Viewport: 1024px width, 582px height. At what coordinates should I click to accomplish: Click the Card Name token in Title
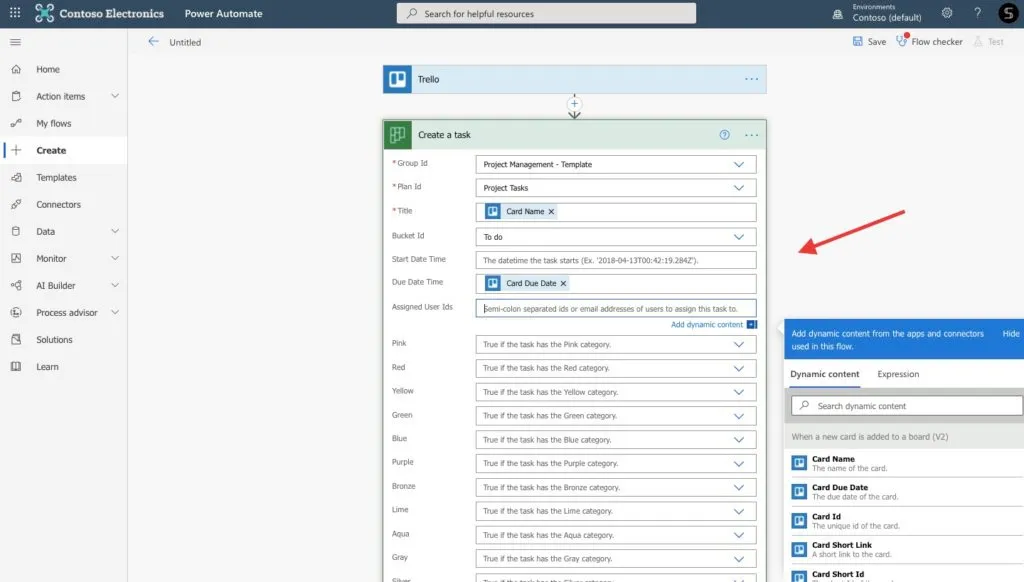[x=520, y=212]
